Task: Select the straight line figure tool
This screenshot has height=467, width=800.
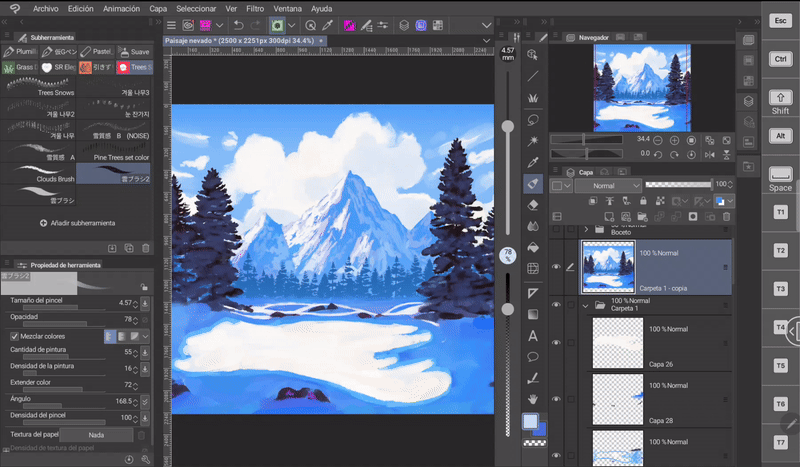Action: coord(533,77)
